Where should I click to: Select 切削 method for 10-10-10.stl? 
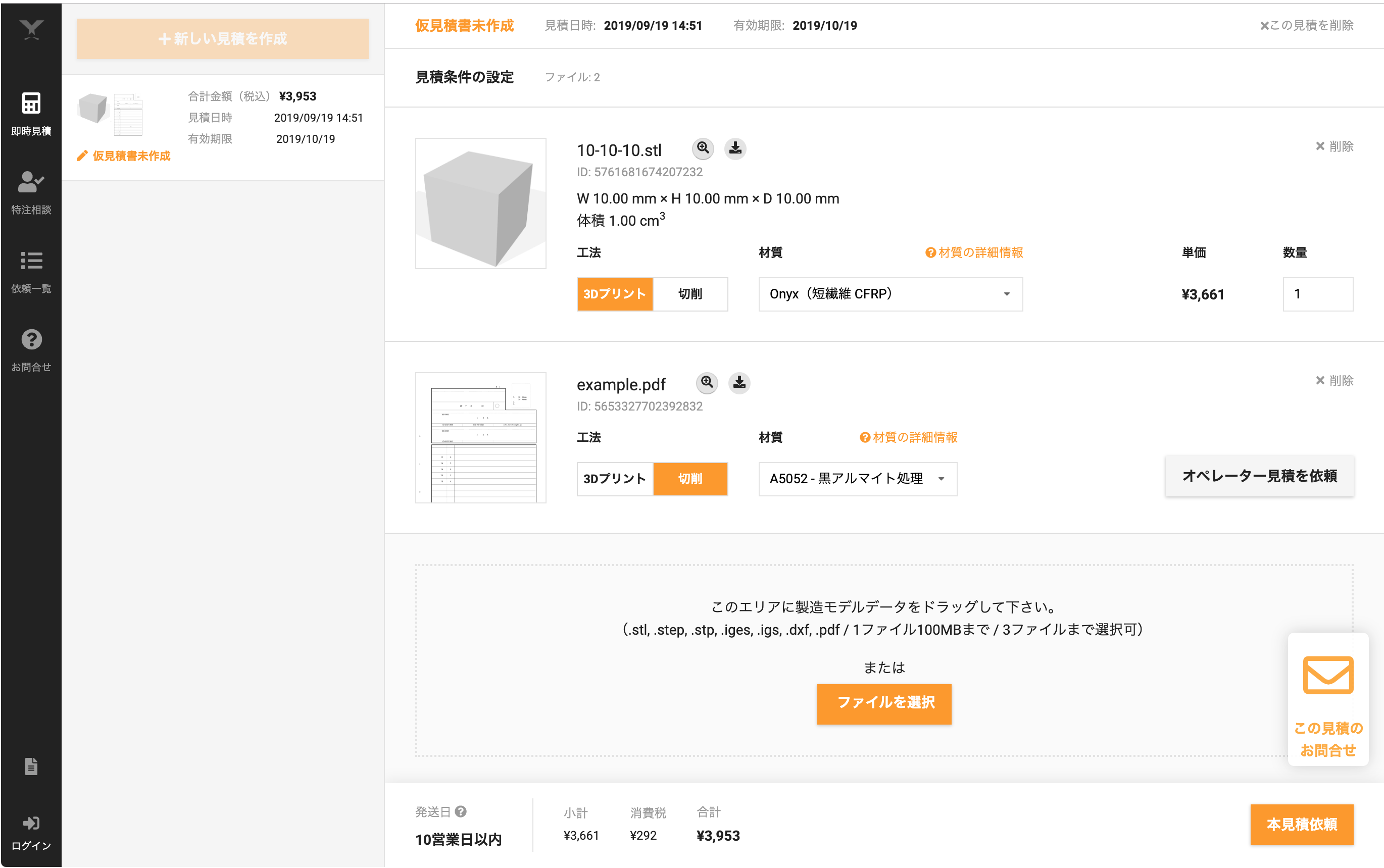click(x=689, y=294)
